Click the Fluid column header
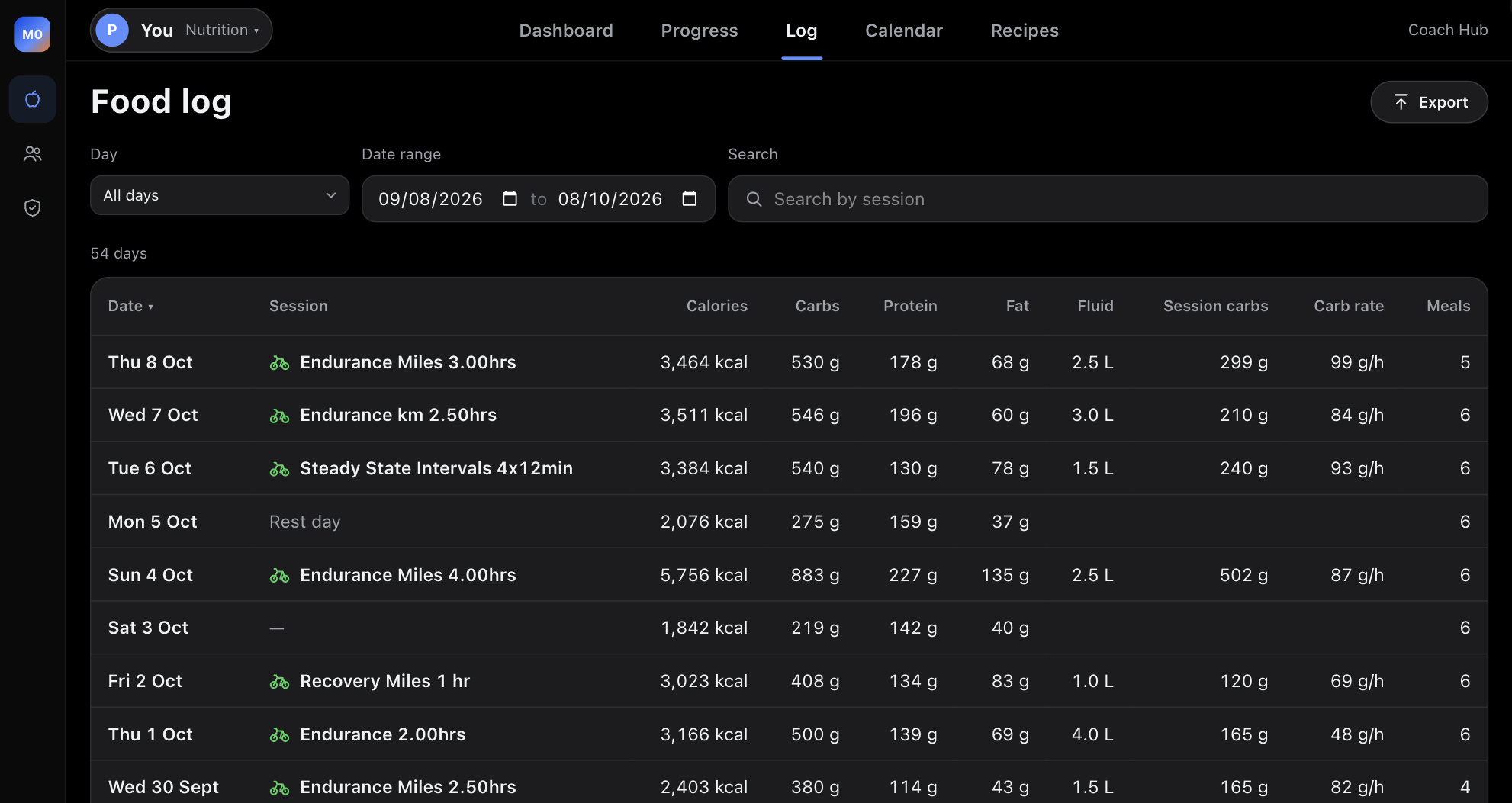 pos(1095,306)
